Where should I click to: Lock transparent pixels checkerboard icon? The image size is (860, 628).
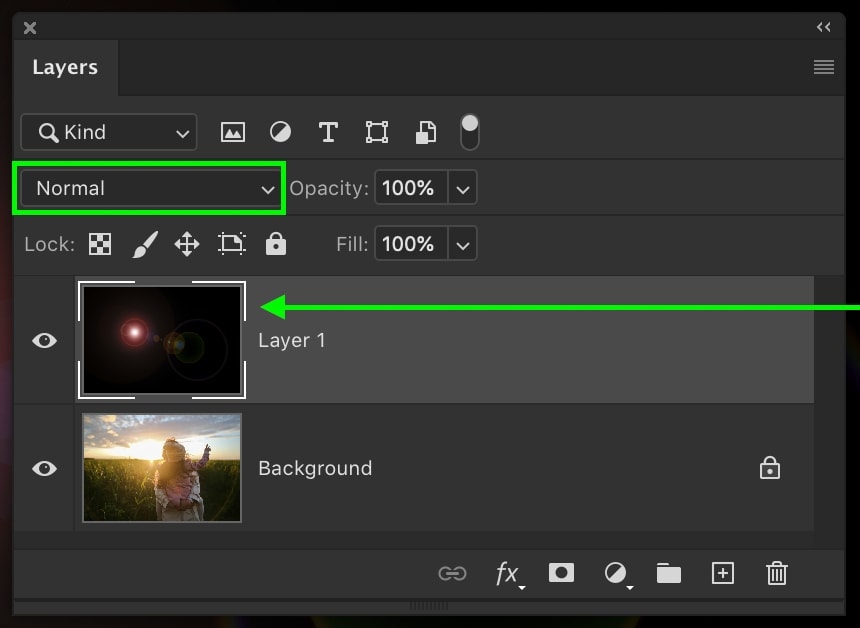coord(100,244)
